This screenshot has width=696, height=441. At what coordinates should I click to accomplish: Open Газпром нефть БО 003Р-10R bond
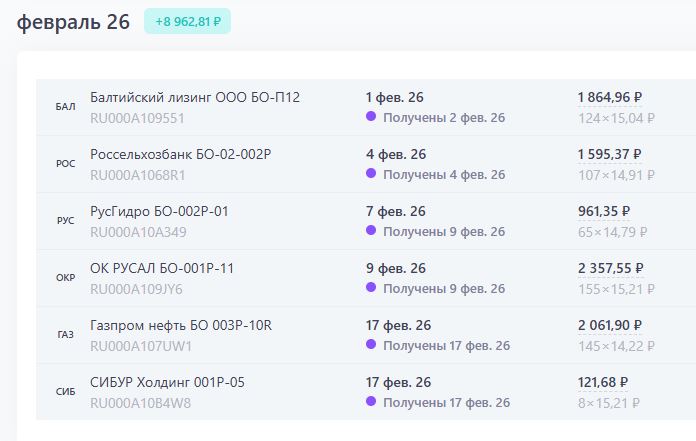(181, 325)
